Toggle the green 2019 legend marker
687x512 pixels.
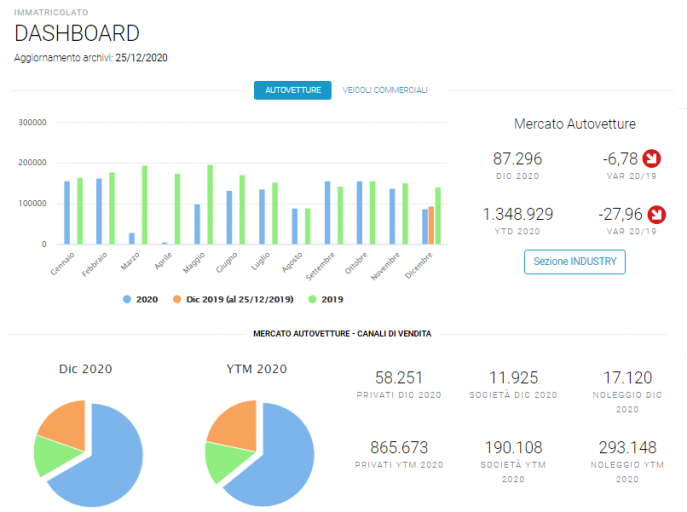pyautogui.click(x=312, y=300)
